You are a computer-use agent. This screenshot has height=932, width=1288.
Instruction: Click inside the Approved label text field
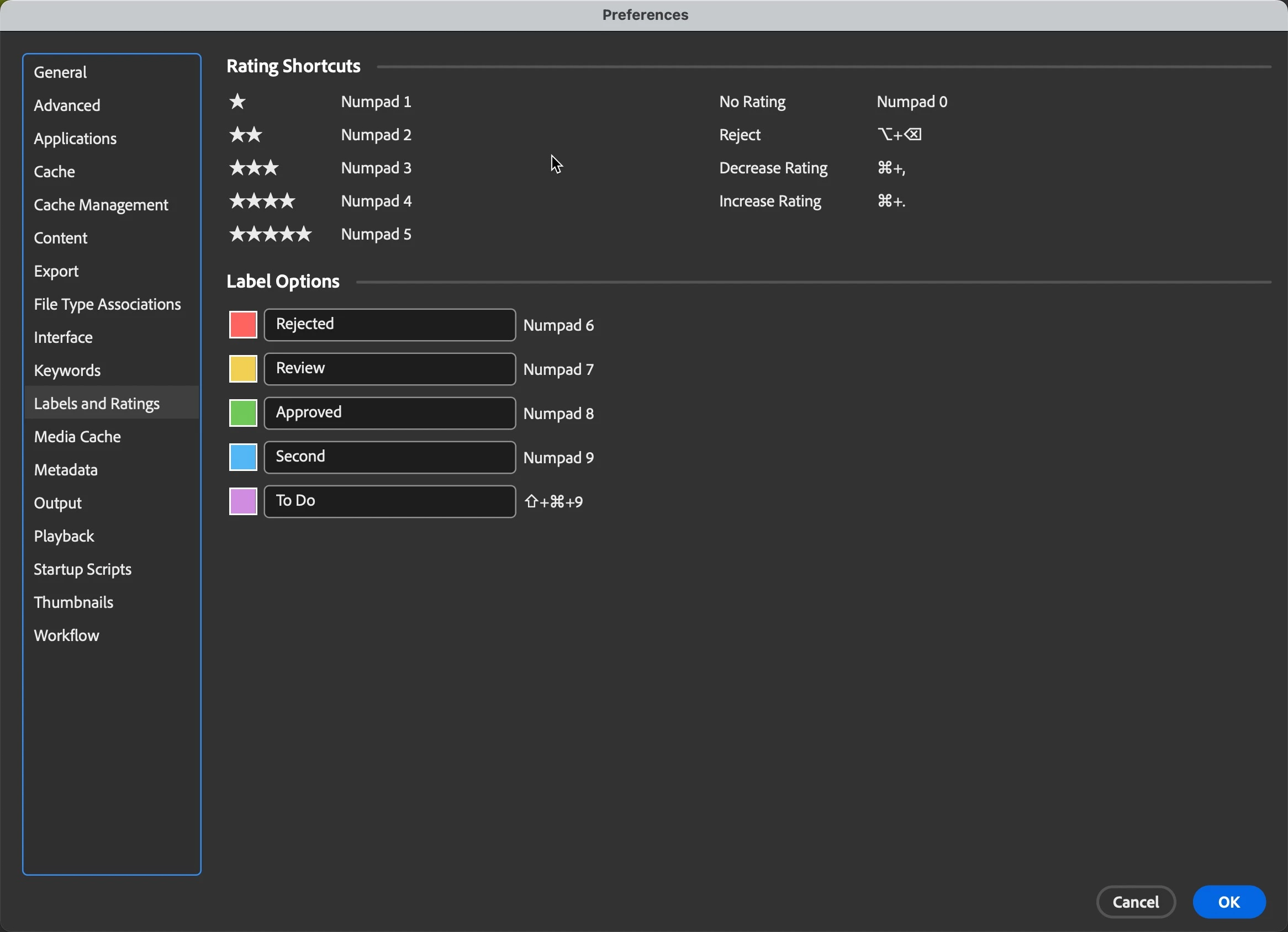point(389,413)
